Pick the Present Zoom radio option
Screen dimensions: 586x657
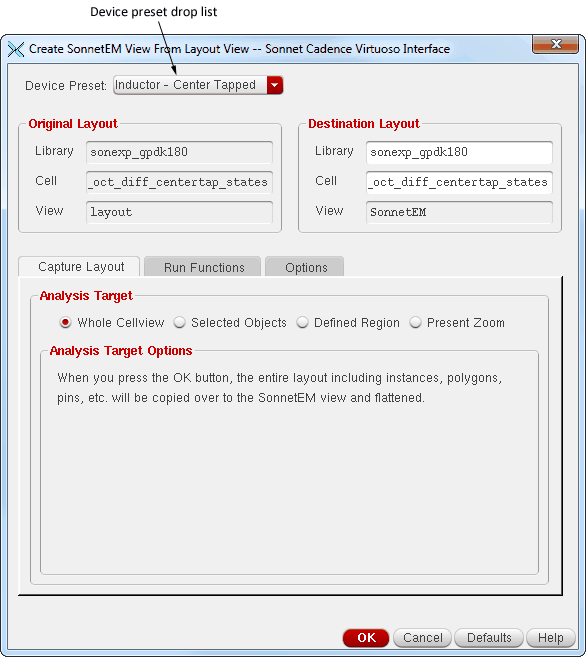[x=415, y=323]
